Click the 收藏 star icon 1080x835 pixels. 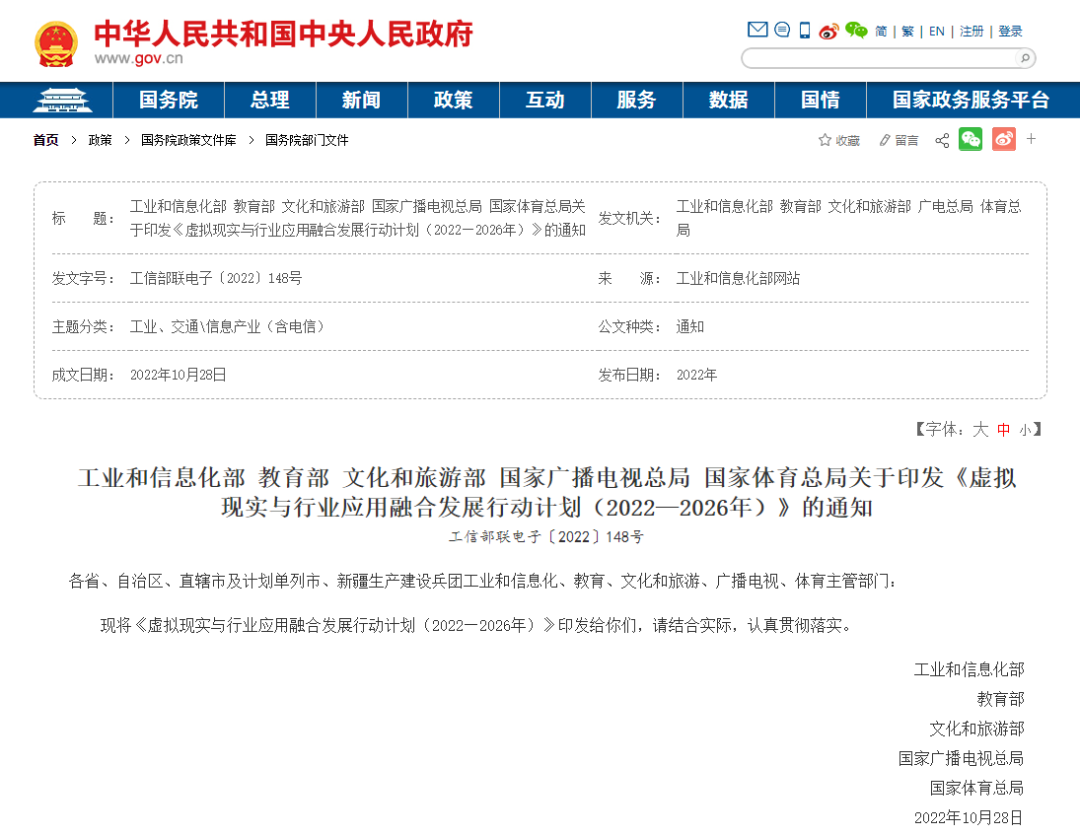824,141
